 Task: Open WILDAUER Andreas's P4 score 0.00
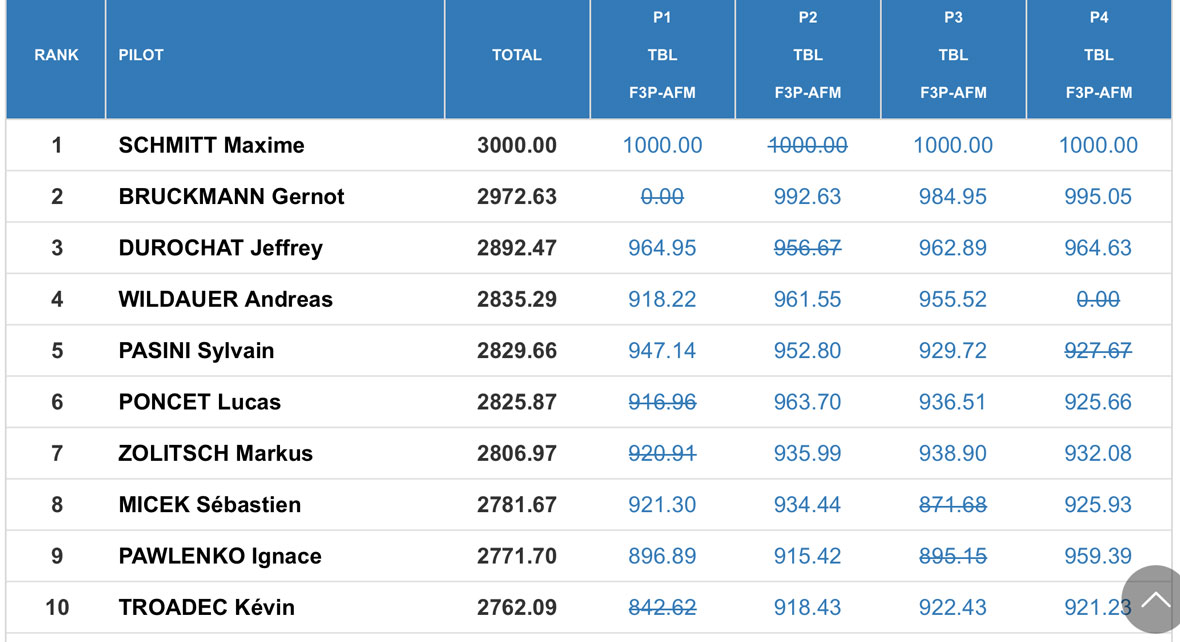pyautogui.click(x=1098, y=299)
